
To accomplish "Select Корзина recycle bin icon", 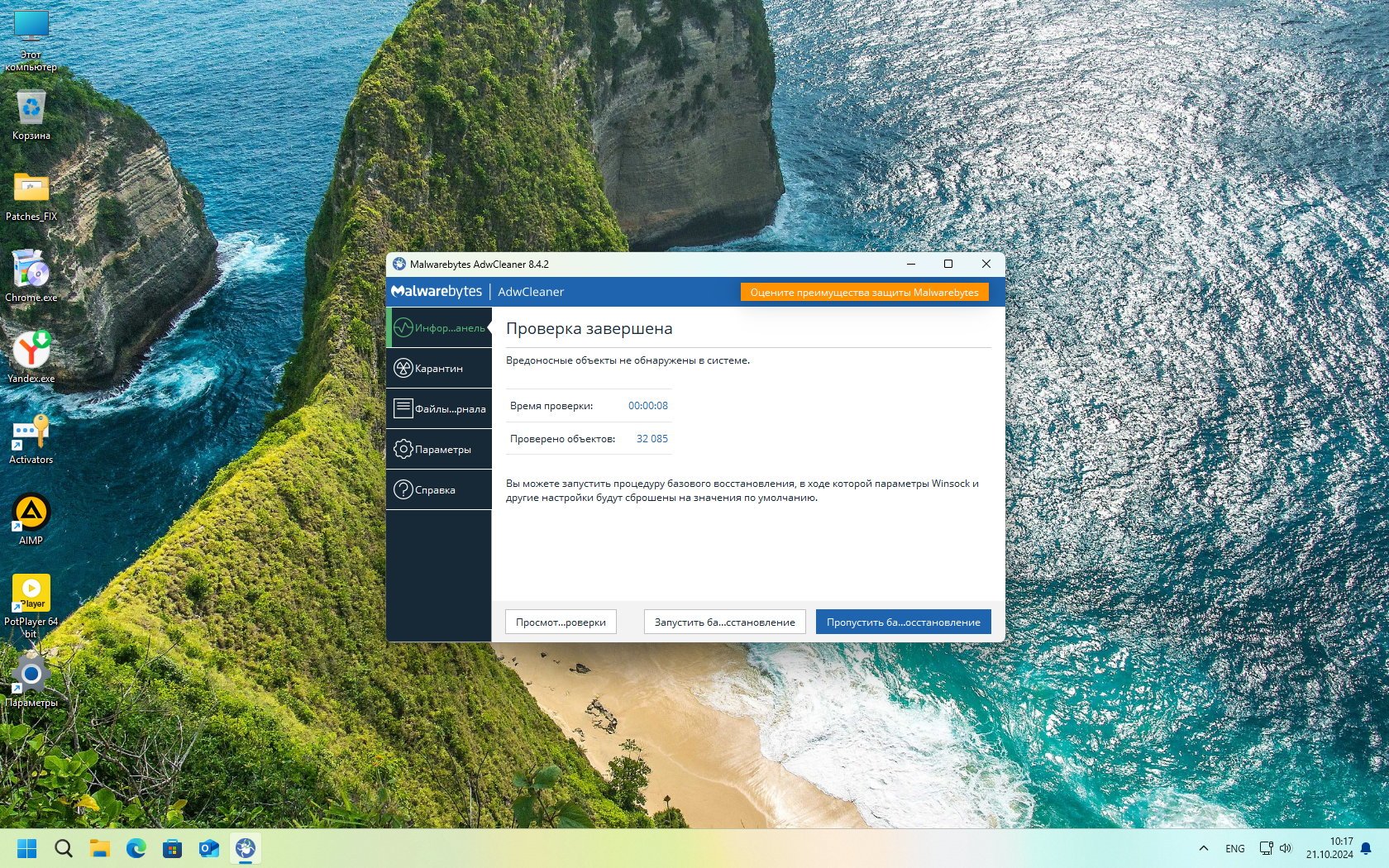I will coord(31,114).
